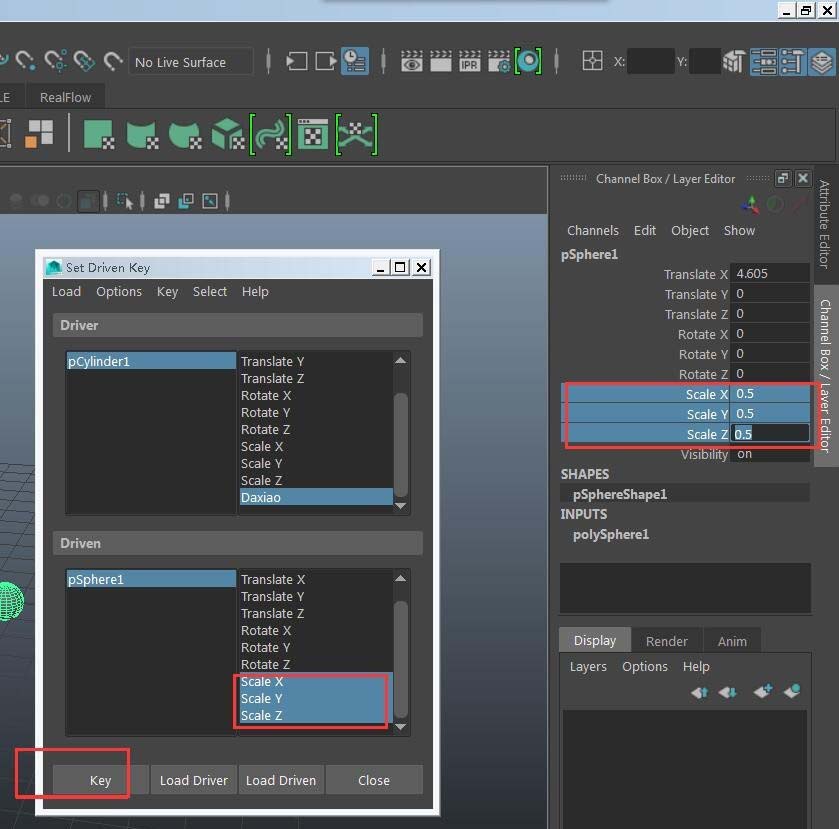Select pCylinder1 in the Driver list
This screenshot has width=839, height=829.
tap(151, 361)
